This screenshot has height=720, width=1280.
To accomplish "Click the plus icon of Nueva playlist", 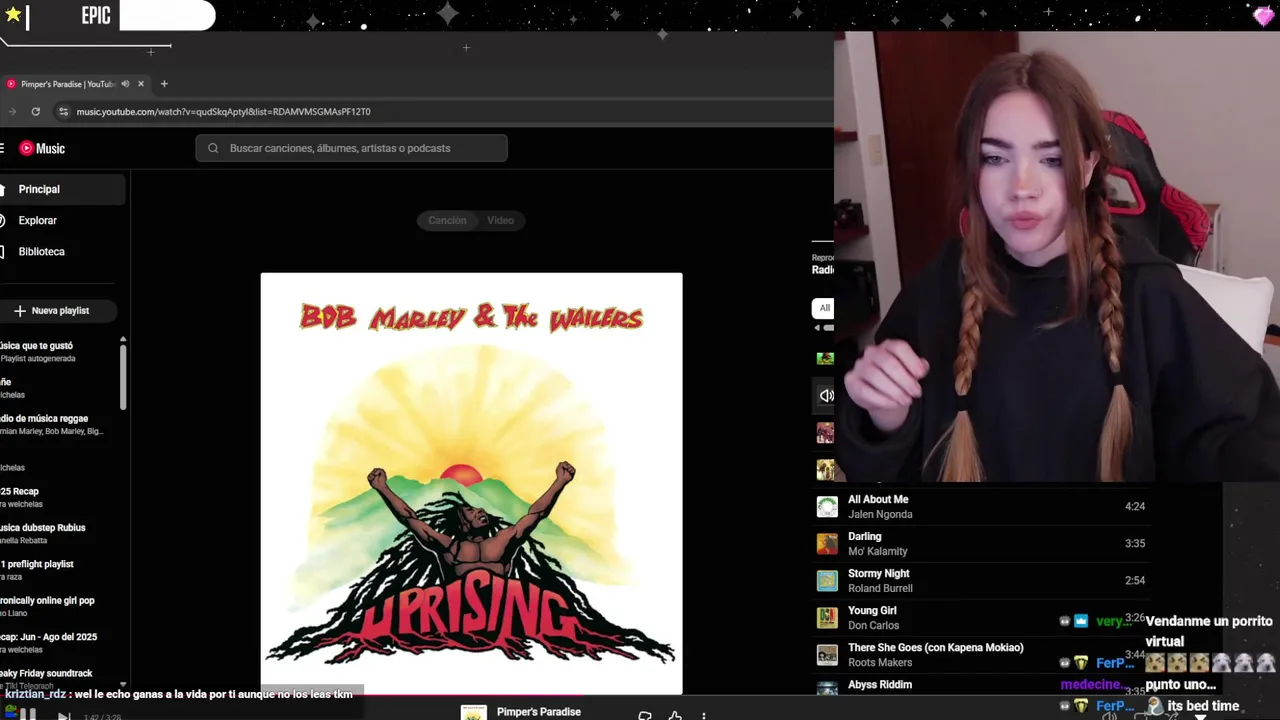I will [x=19, y=311].
